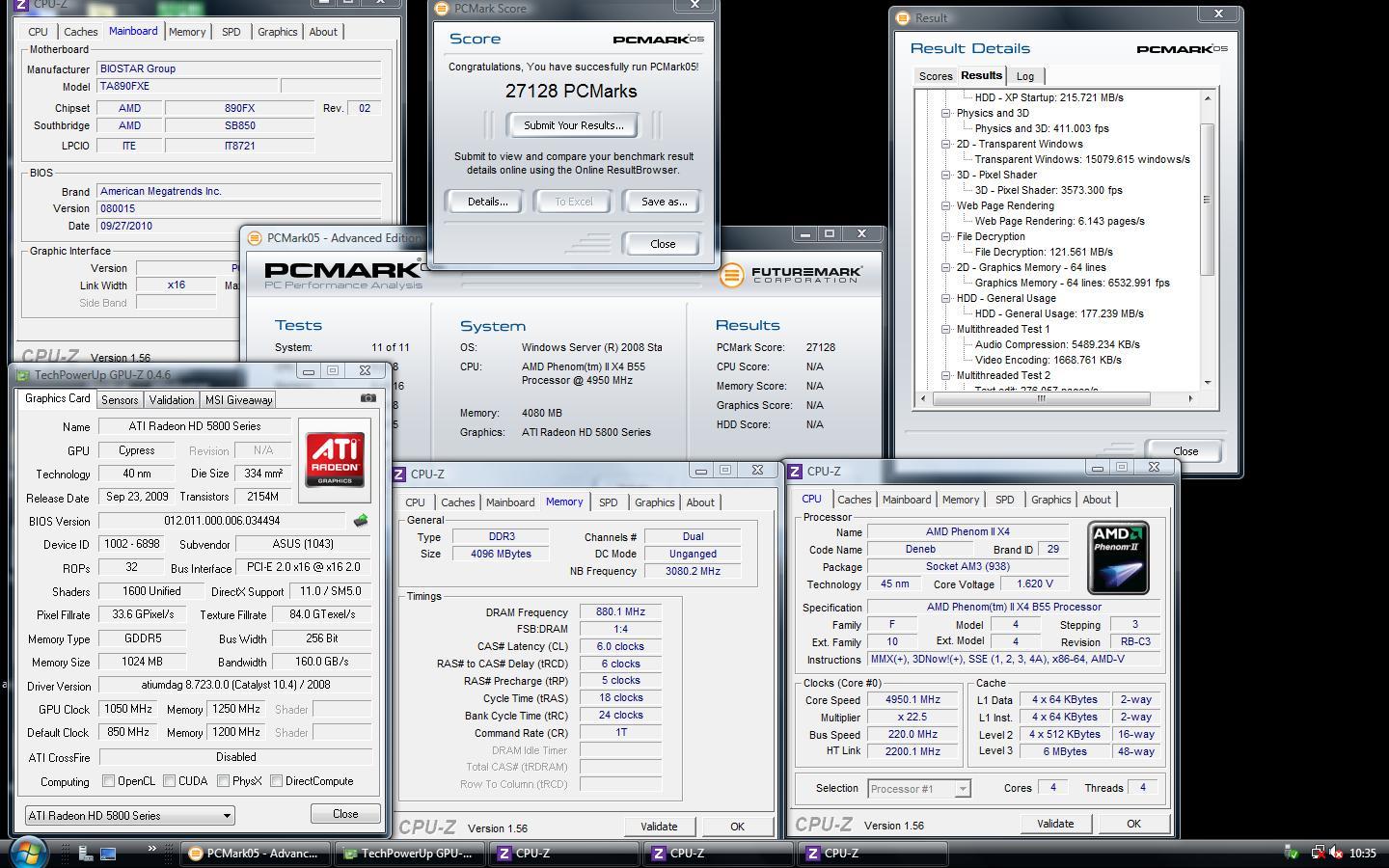Switch to PCMark05 taskbar button

click(255, 854)
